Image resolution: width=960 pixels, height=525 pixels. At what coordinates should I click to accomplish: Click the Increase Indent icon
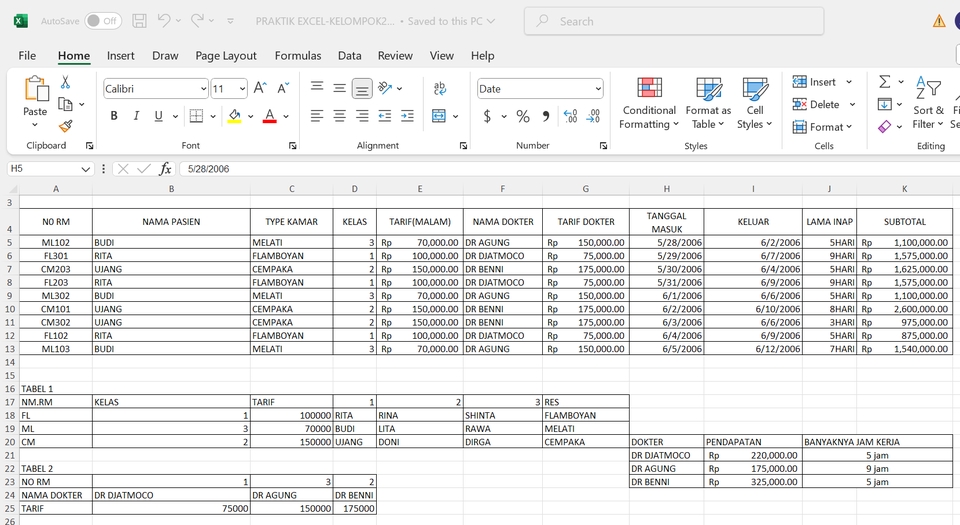(x=407, y=116)
